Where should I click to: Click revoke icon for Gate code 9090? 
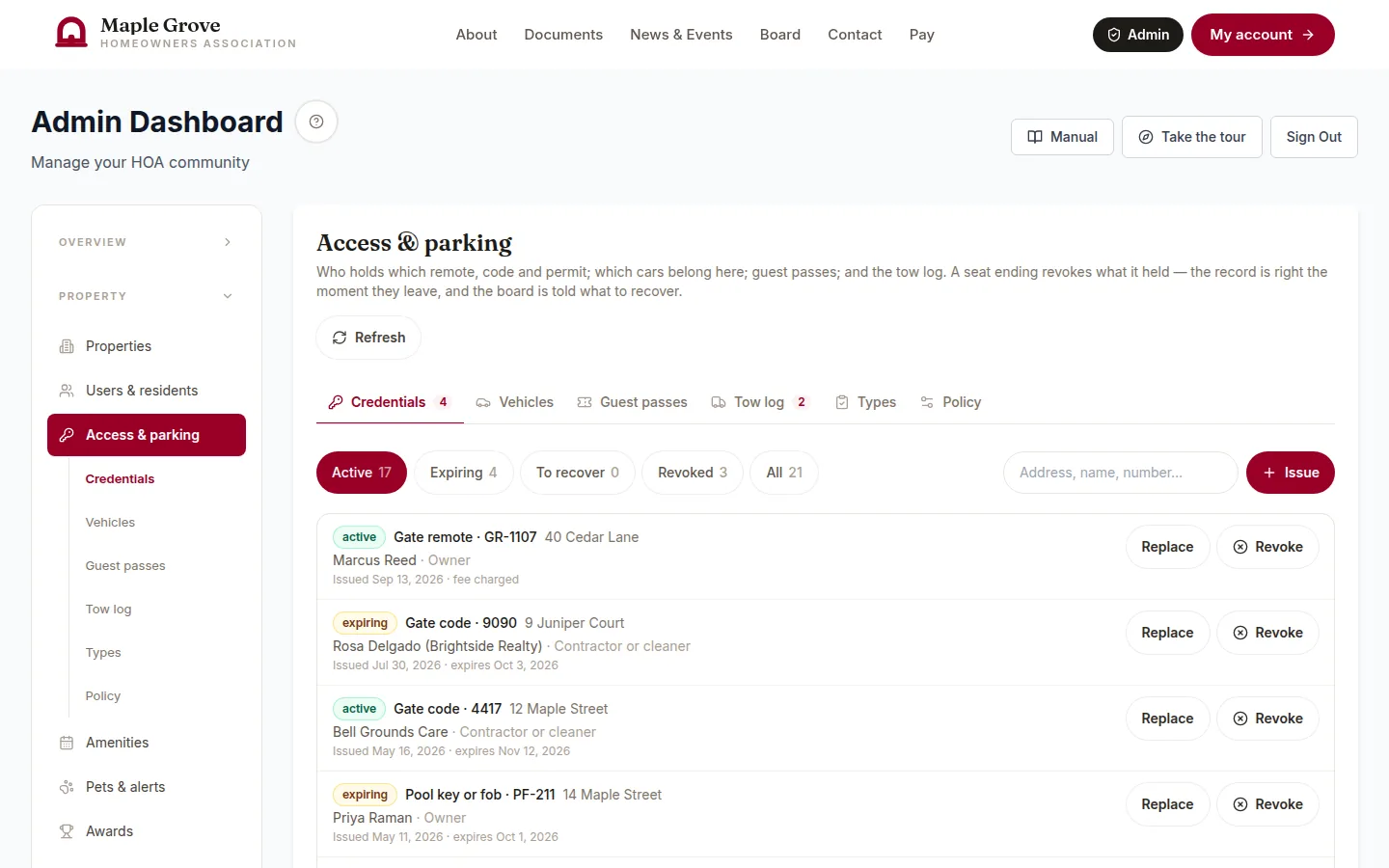1240,633
